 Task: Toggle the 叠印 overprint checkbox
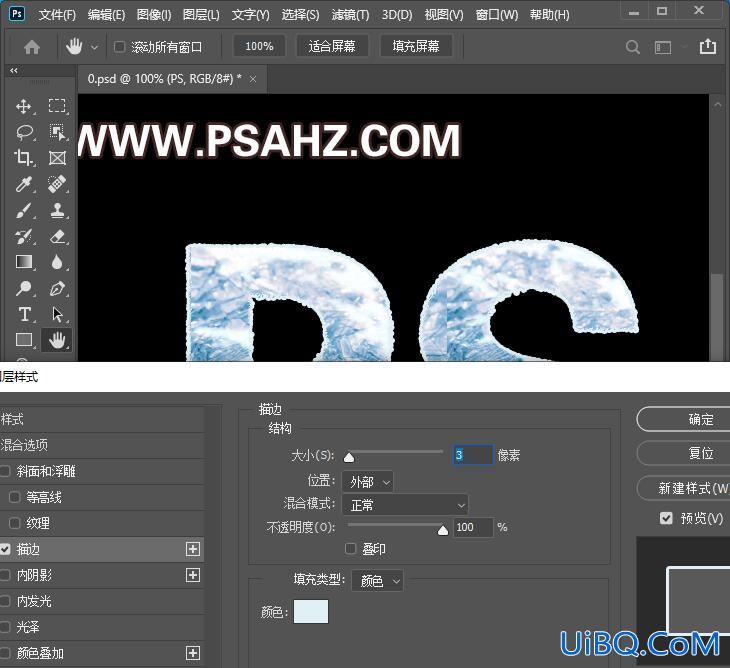tap(351, 548)
